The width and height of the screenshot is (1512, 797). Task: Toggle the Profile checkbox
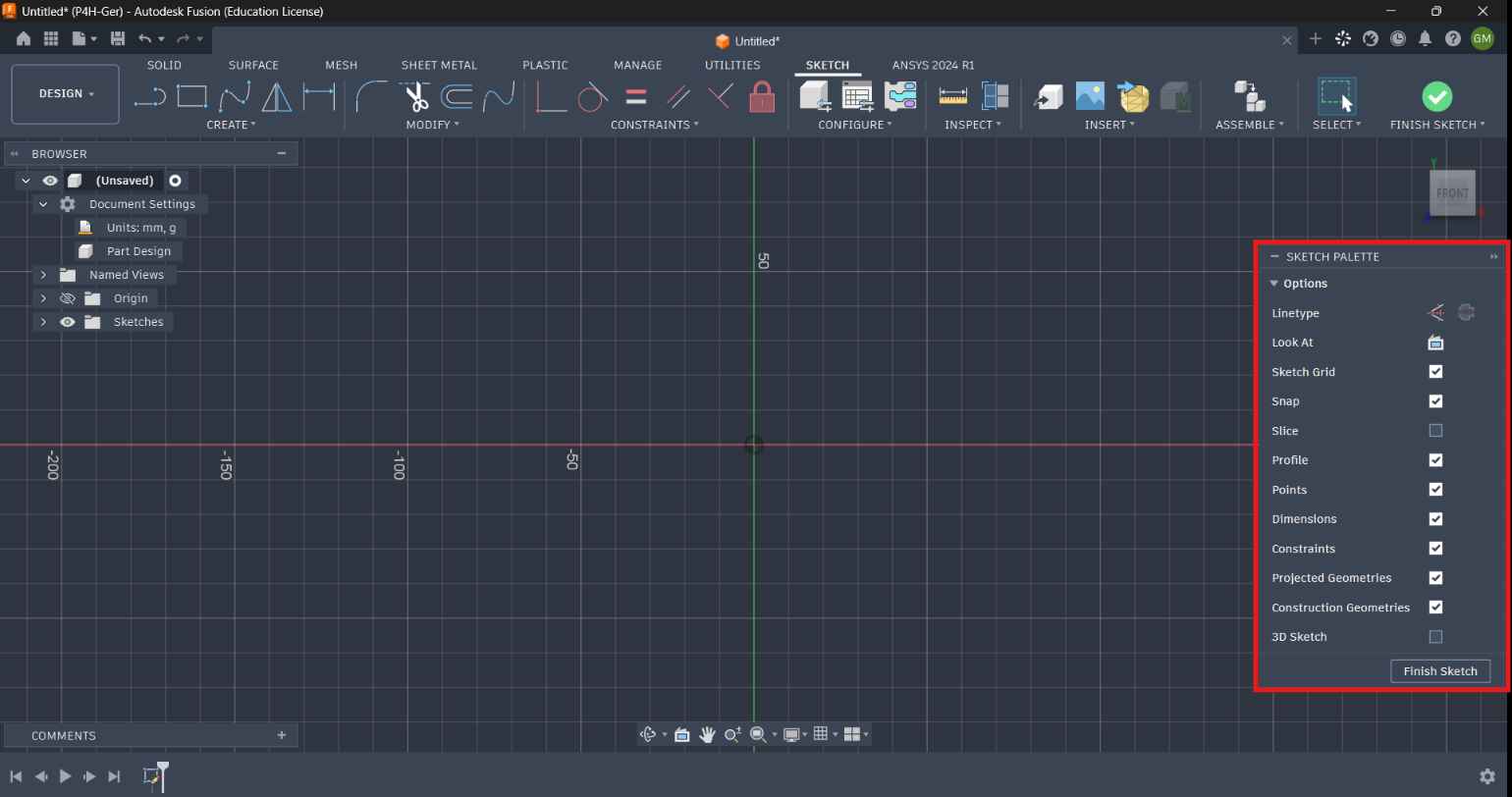(x=1435, y=460)
